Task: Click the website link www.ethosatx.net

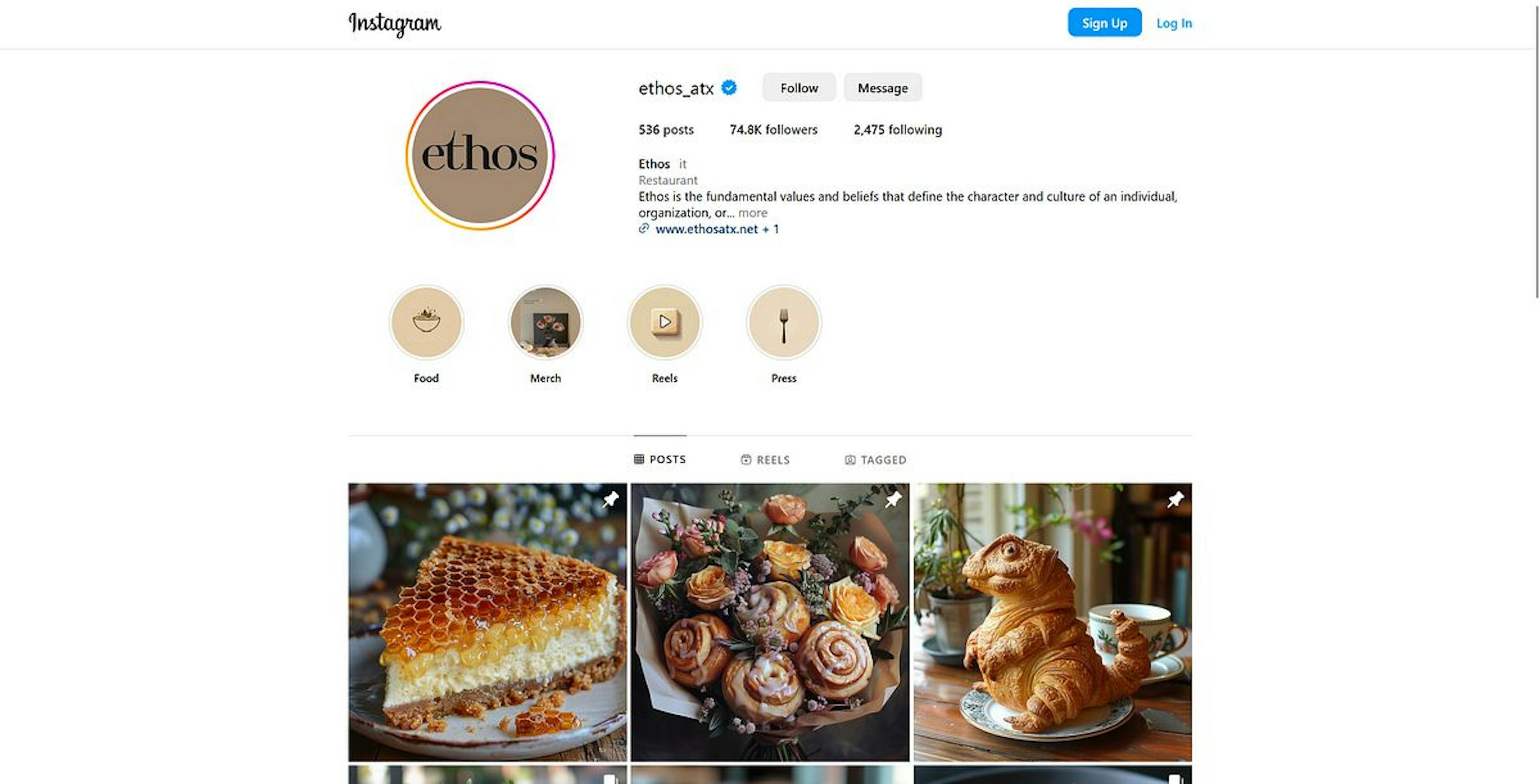Action: pos(705,229)
